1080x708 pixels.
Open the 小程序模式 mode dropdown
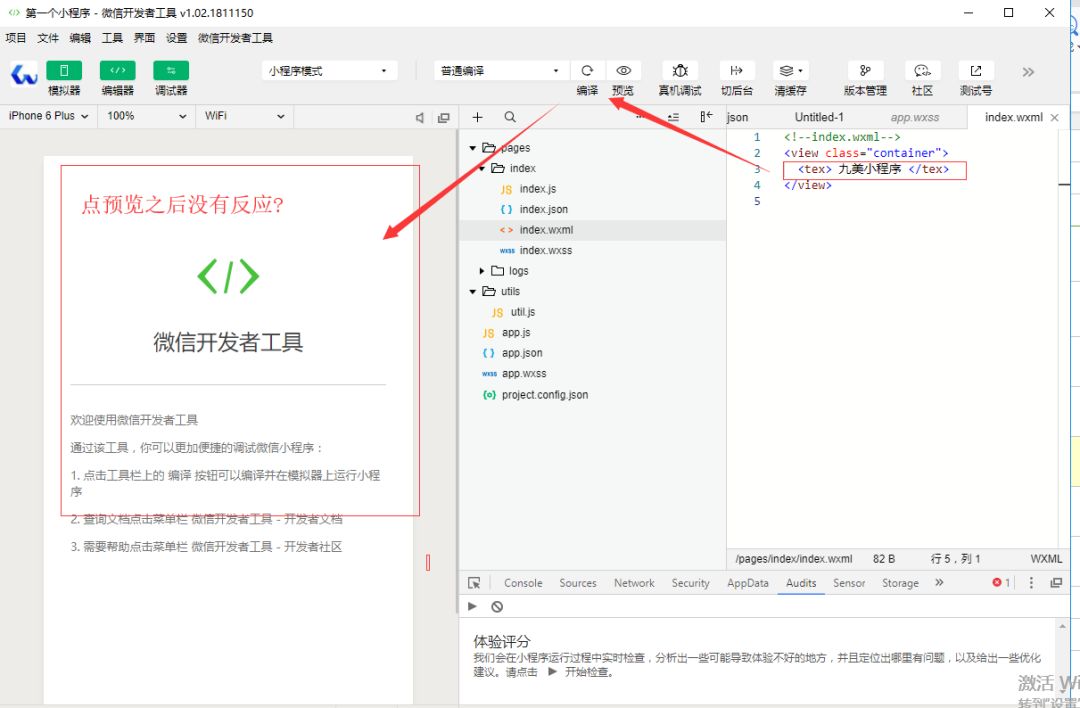[329, 71]
